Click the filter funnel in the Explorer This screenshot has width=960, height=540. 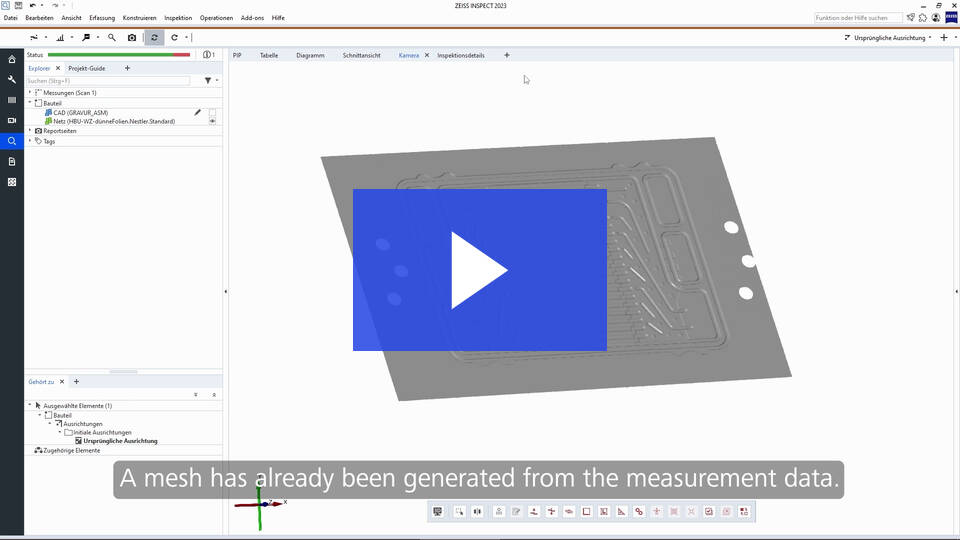(x=208, y=80)
